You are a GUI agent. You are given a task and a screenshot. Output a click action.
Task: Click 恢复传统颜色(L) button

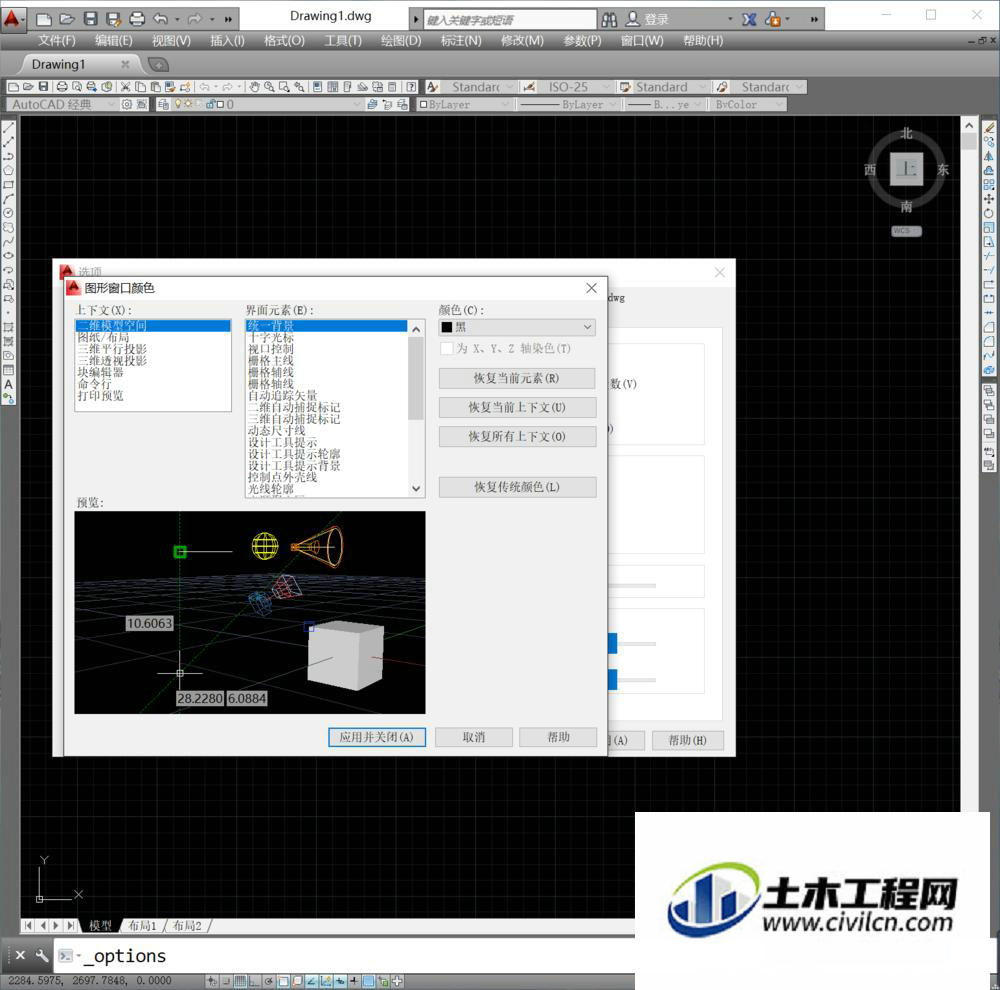[x=517, y=487]
